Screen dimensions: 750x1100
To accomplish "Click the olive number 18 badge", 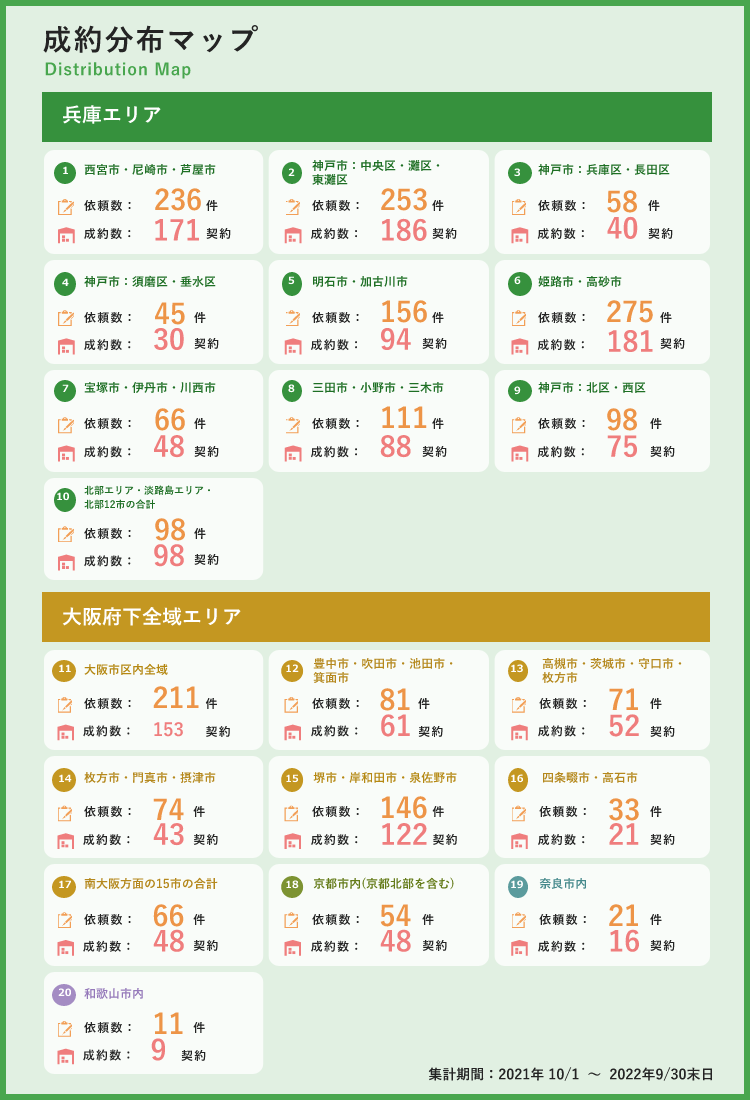I will pyautogui.click(x=292, y=885).
